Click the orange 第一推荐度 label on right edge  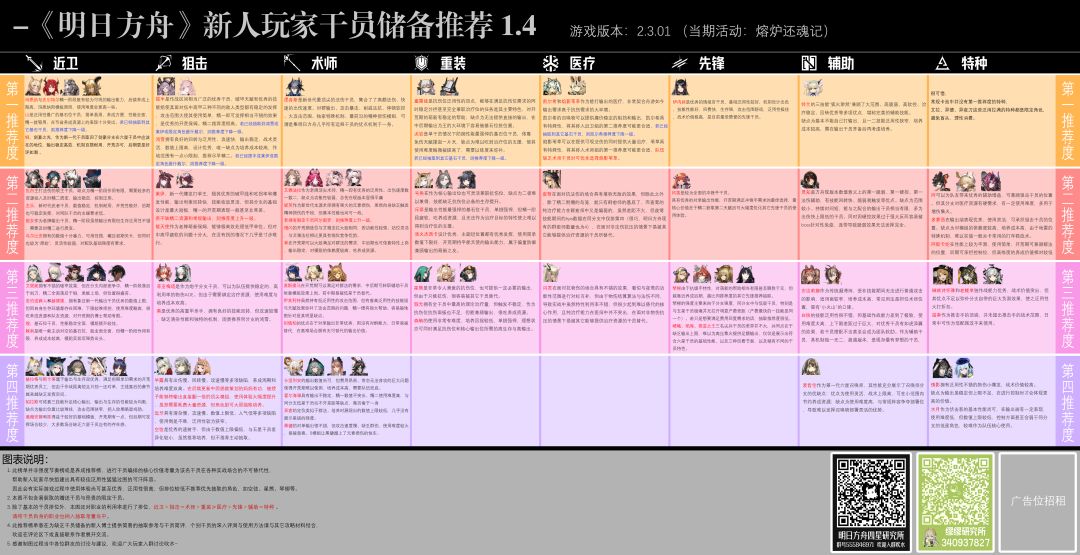1068,120
